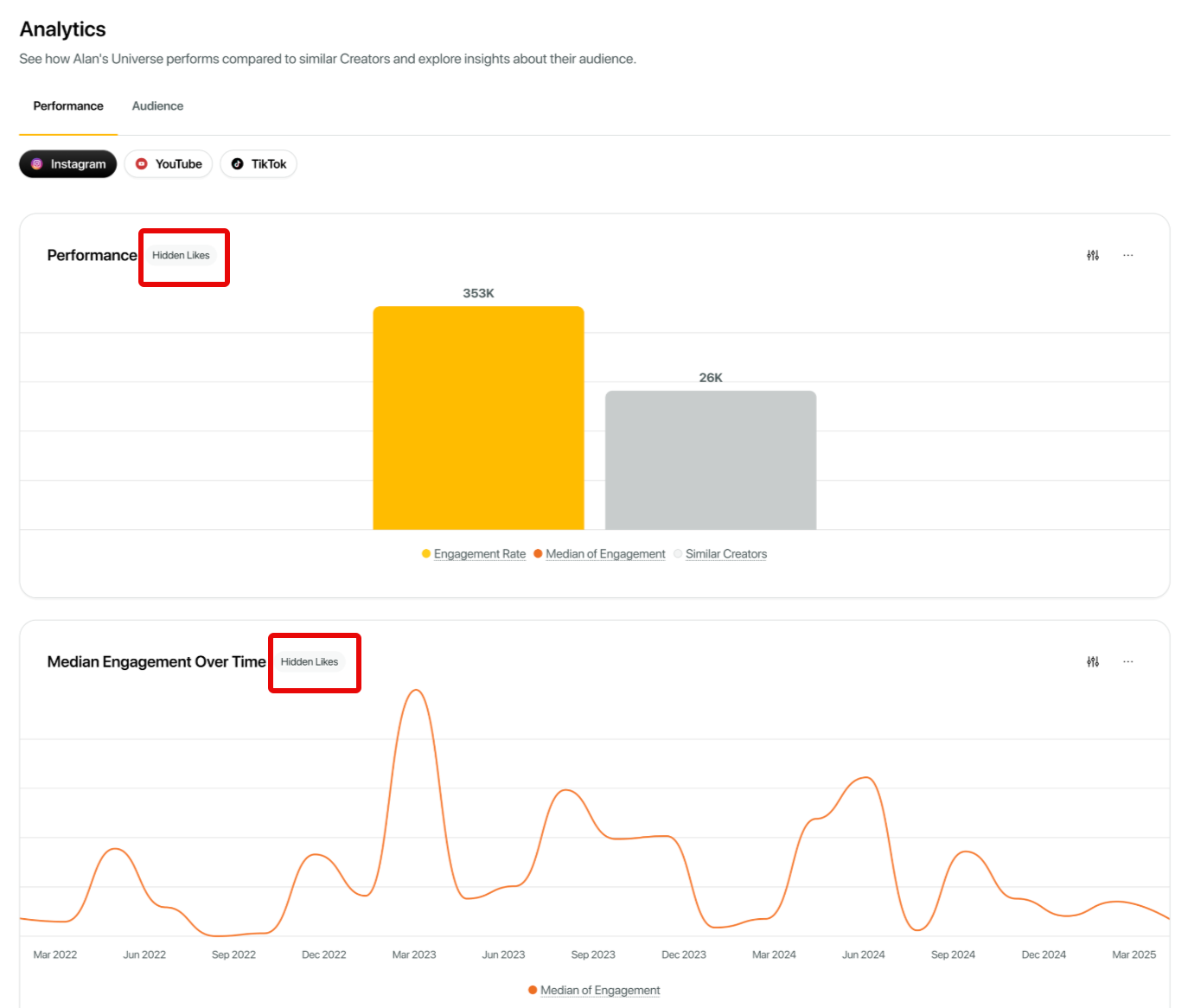Viewport: 1188px width, 1008px height.
Task: Click the yellow 353K engagement bar
Action: coord(478,418)
